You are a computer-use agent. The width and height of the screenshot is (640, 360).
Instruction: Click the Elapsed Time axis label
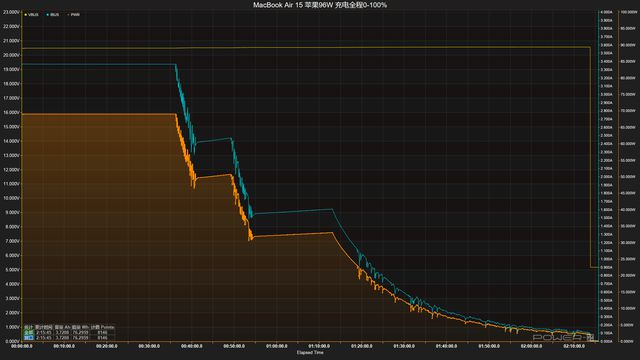coord(310,353)
